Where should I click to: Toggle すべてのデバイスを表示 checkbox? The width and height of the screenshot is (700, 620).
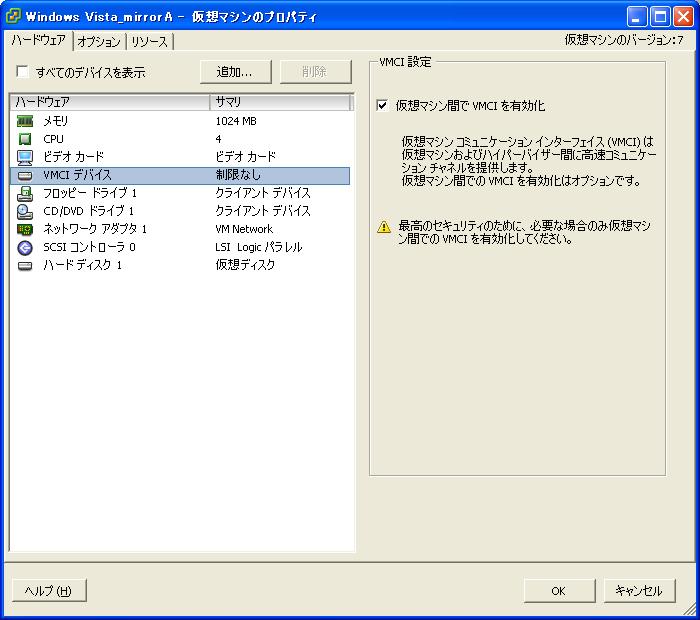coord(22,71)
